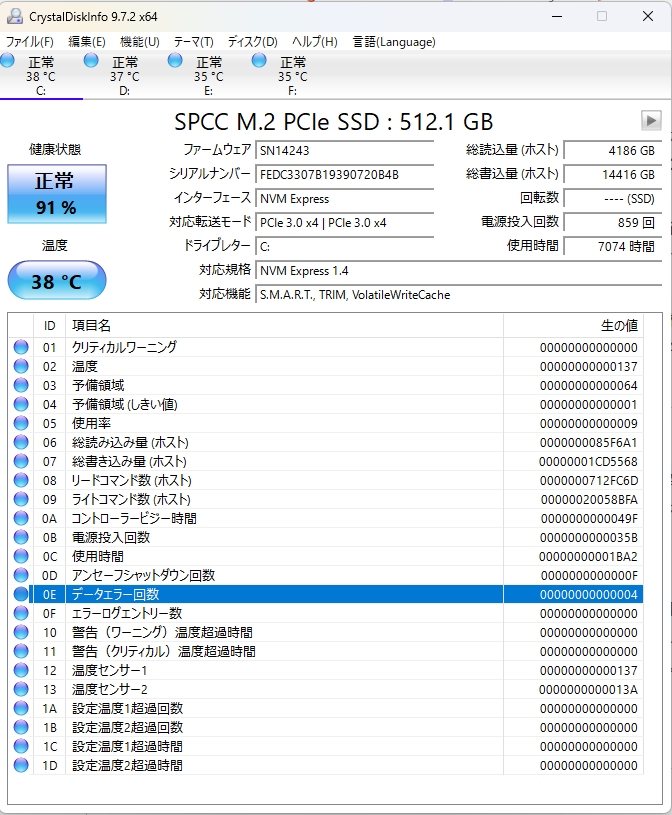Click the 38 °C temperature button
Screen dimensions: 672x815
(56, 282)
